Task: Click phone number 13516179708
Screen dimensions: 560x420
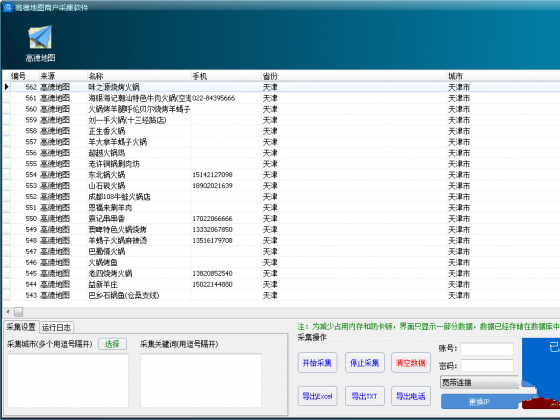Action: pyautogui.click(x=212, y=241)
